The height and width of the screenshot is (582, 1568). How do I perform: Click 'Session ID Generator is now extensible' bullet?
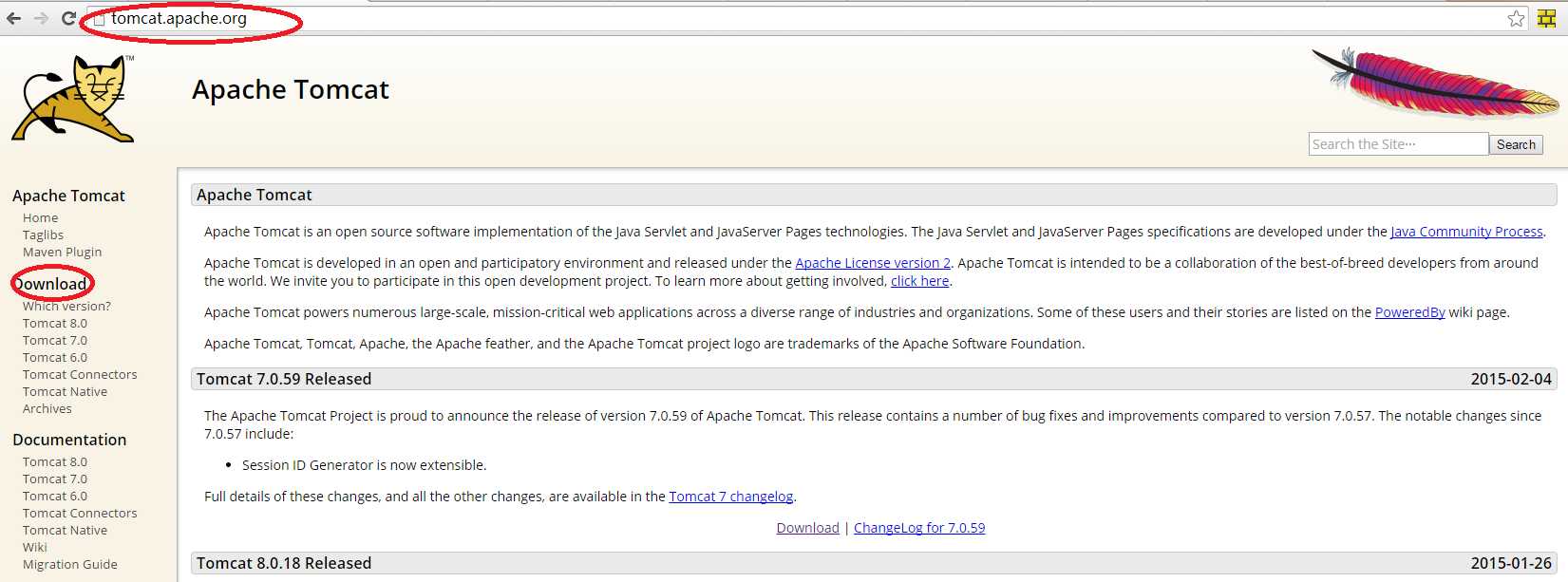tap(365, 465)
